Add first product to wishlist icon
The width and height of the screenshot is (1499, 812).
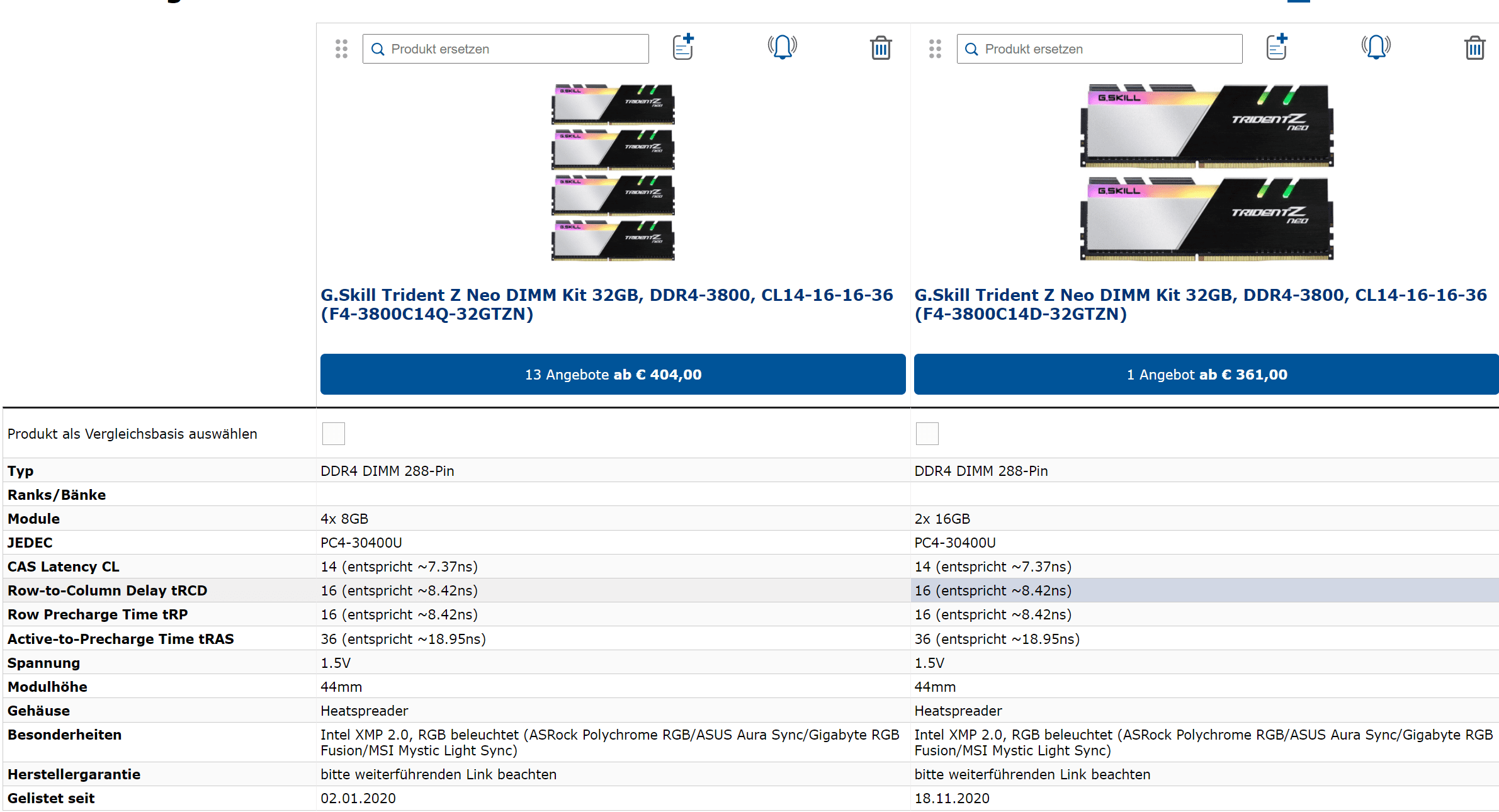pos(683,47)
